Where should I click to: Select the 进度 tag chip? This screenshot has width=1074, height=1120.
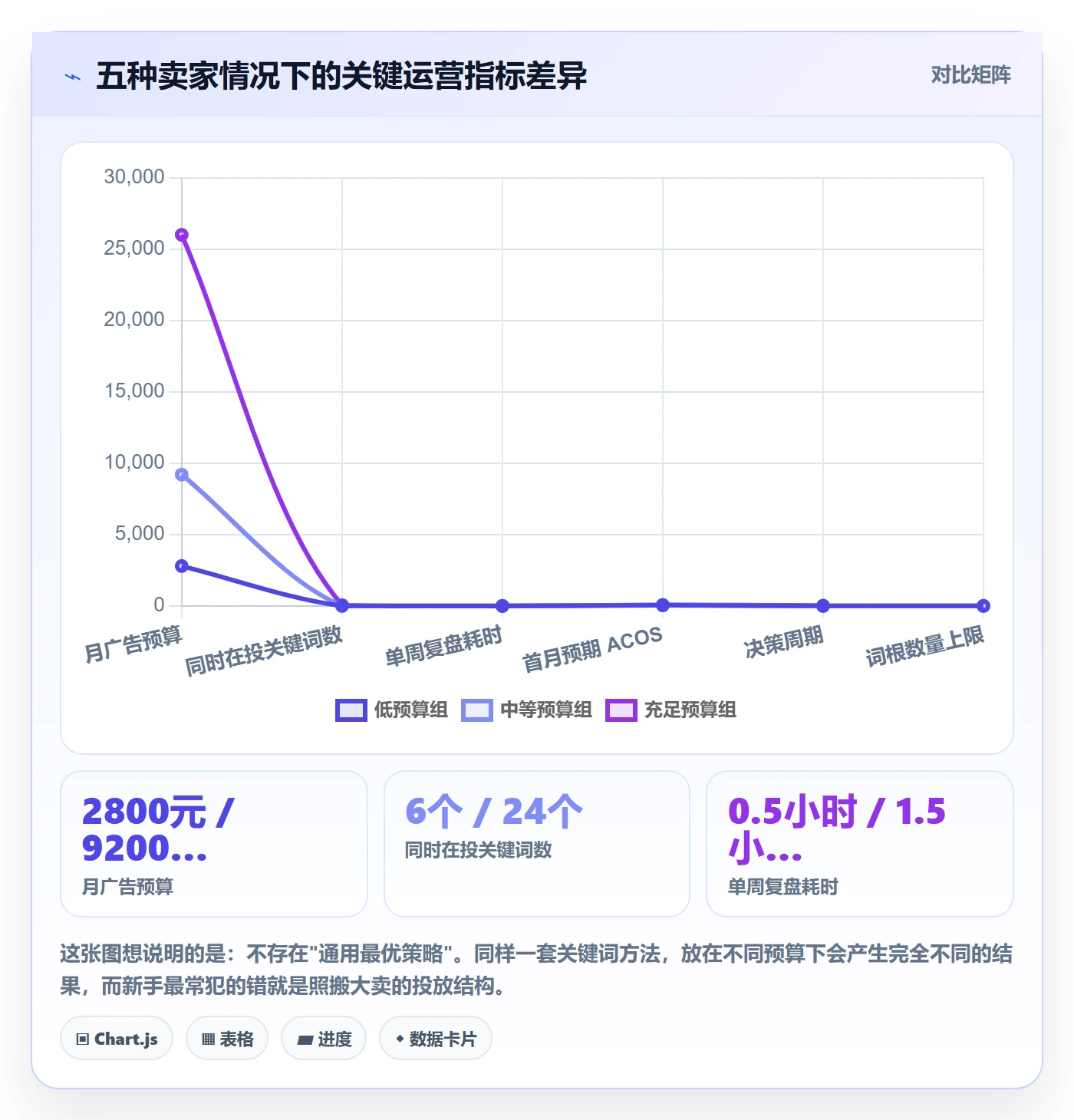tap(324, 1039)
